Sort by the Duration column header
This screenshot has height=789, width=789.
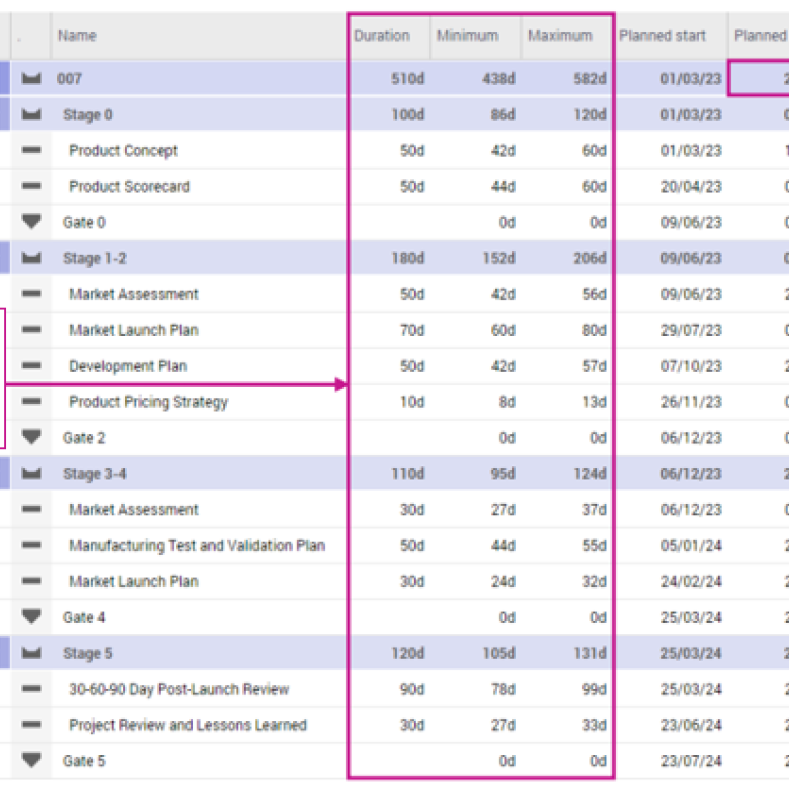[x=382, y=36]
